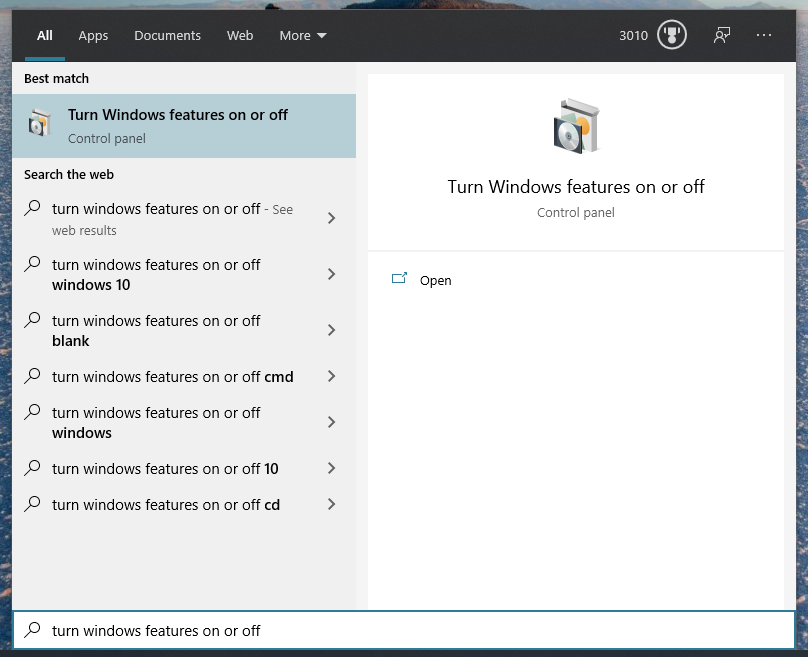Select suggestion ending with 'off 10'
808x657 pixels.
click(184, 468)
